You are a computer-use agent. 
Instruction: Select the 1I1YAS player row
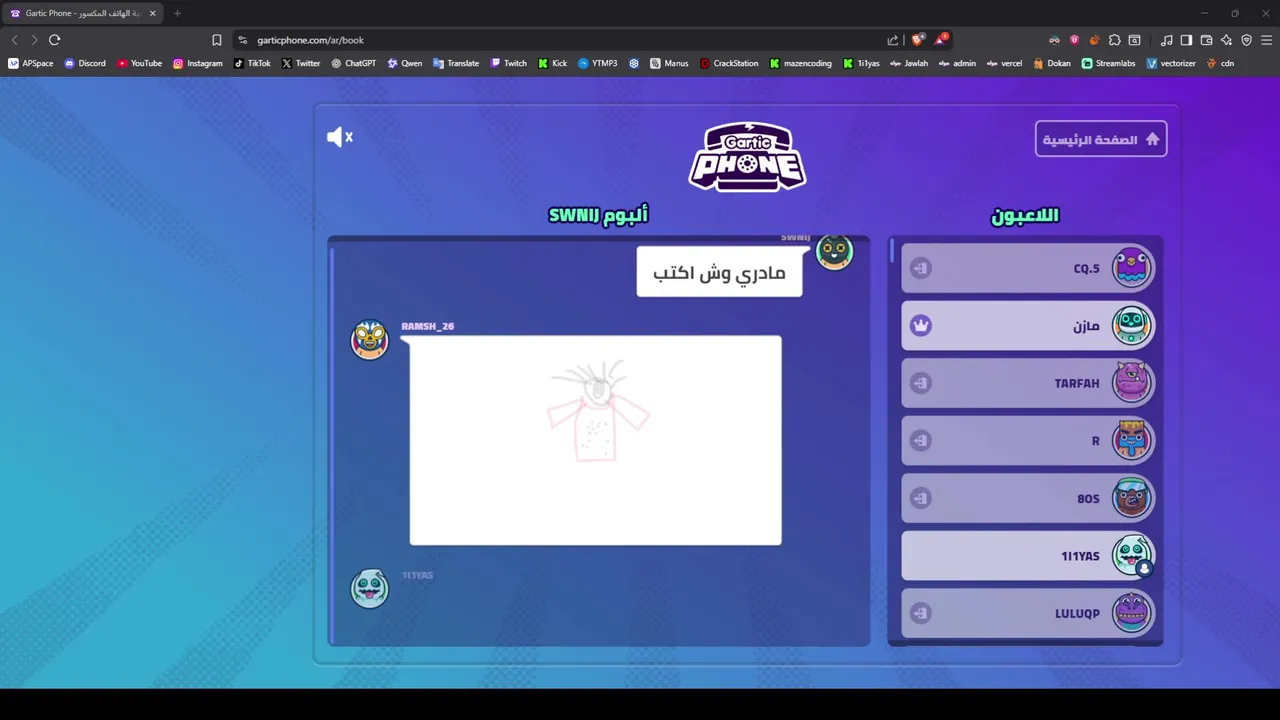[1028, 556]
